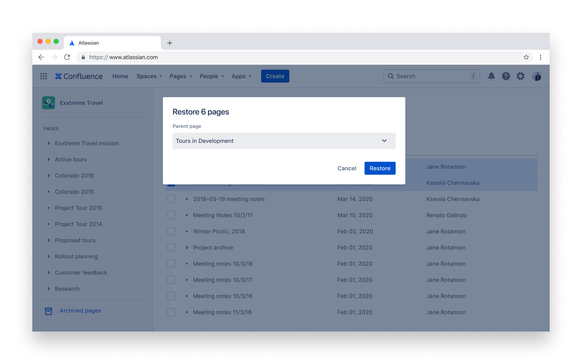Viewport: 582px width, 364px height.
Task: Tick checkbox for Meeting Notes 10/2/17
Action: [171, 215]
